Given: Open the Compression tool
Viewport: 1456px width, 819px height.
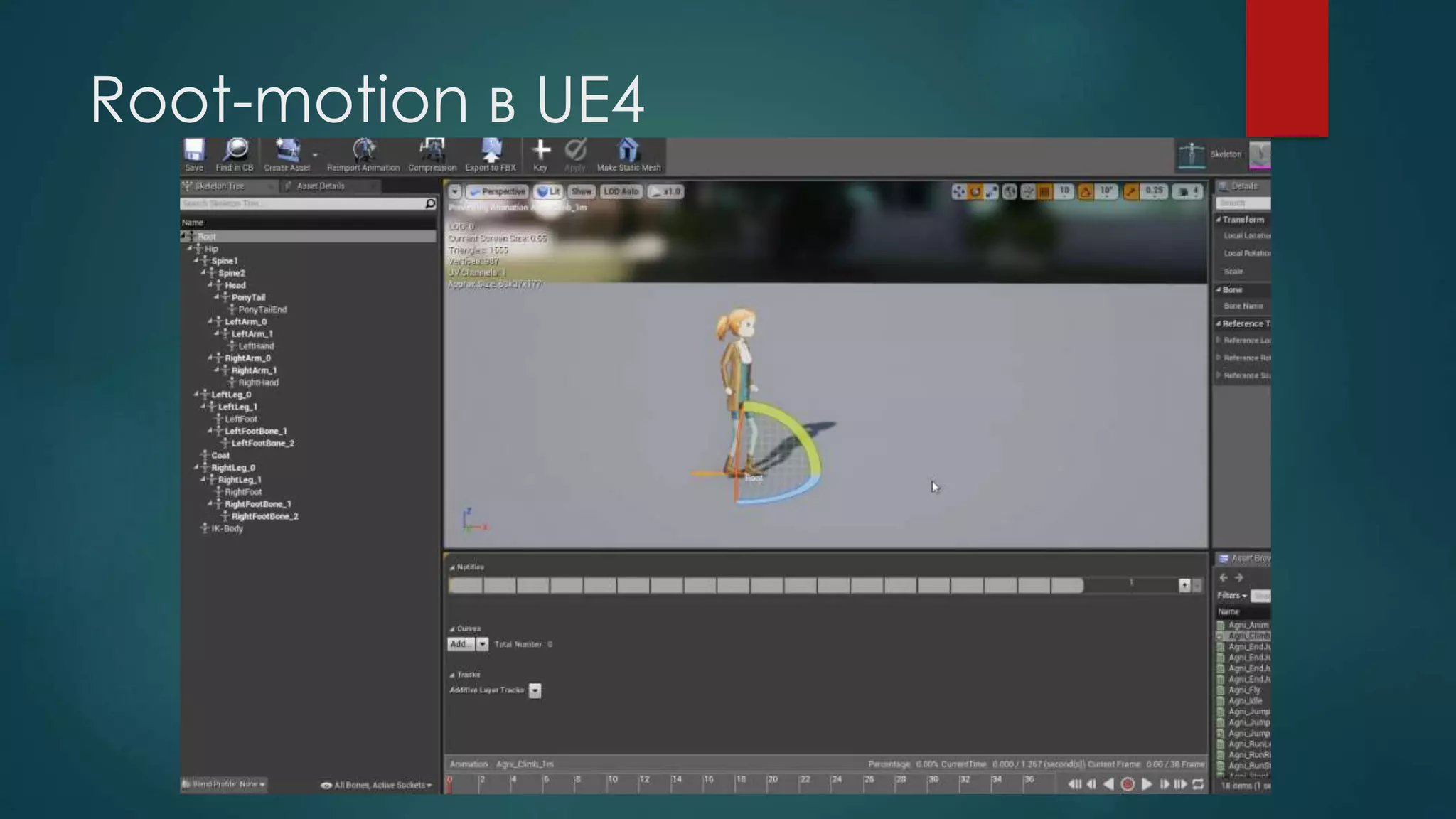Looking at the screenshot, I should 432,155.
